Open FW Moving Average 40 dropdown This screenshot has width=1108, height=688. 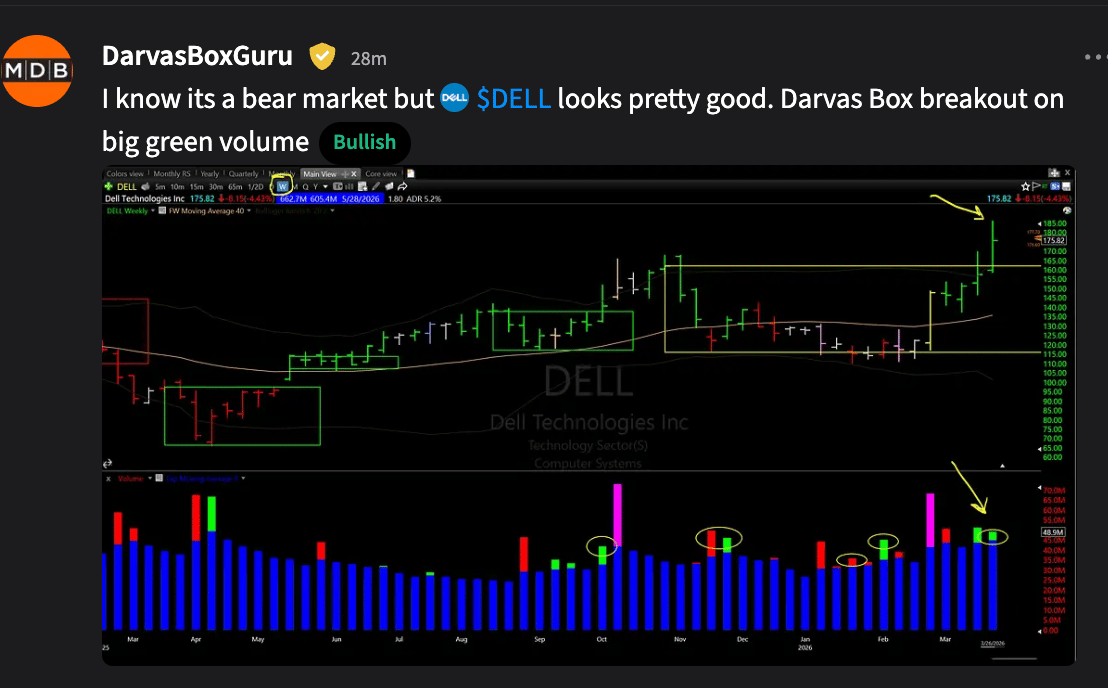(249, 210)
